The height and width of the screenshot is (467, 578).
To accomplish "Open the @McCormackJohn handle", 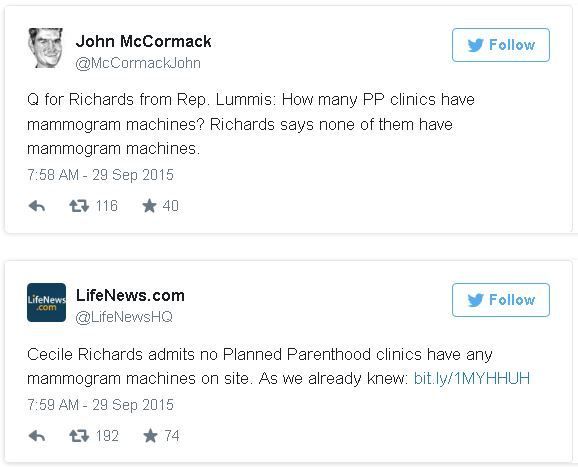I will click(x=138, y=63).
